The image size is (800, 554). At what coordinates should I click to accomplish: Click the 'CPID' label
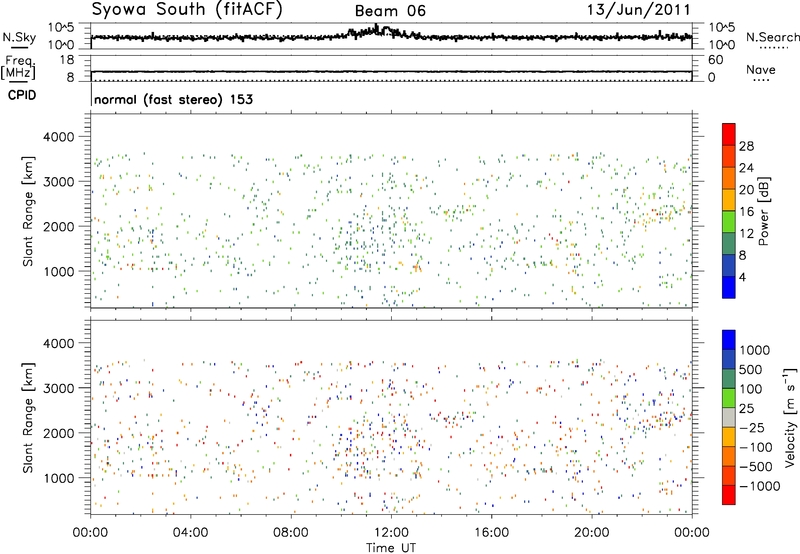coord(22,95)
